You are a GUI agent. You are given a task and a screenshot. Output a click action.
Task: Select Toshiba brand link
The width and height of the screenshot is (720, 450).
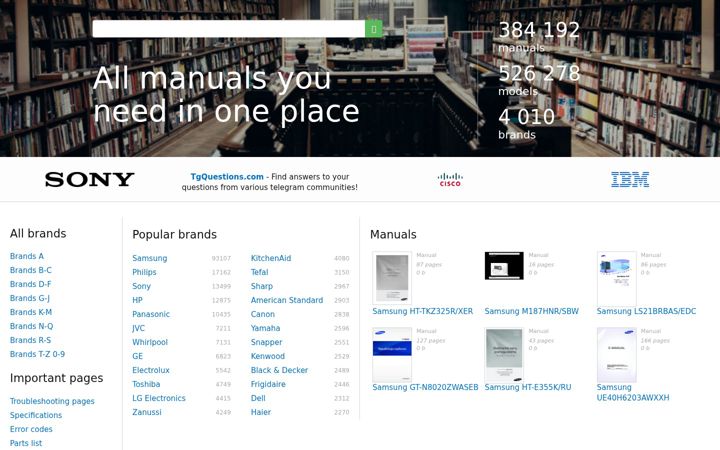tap(146, 384)
